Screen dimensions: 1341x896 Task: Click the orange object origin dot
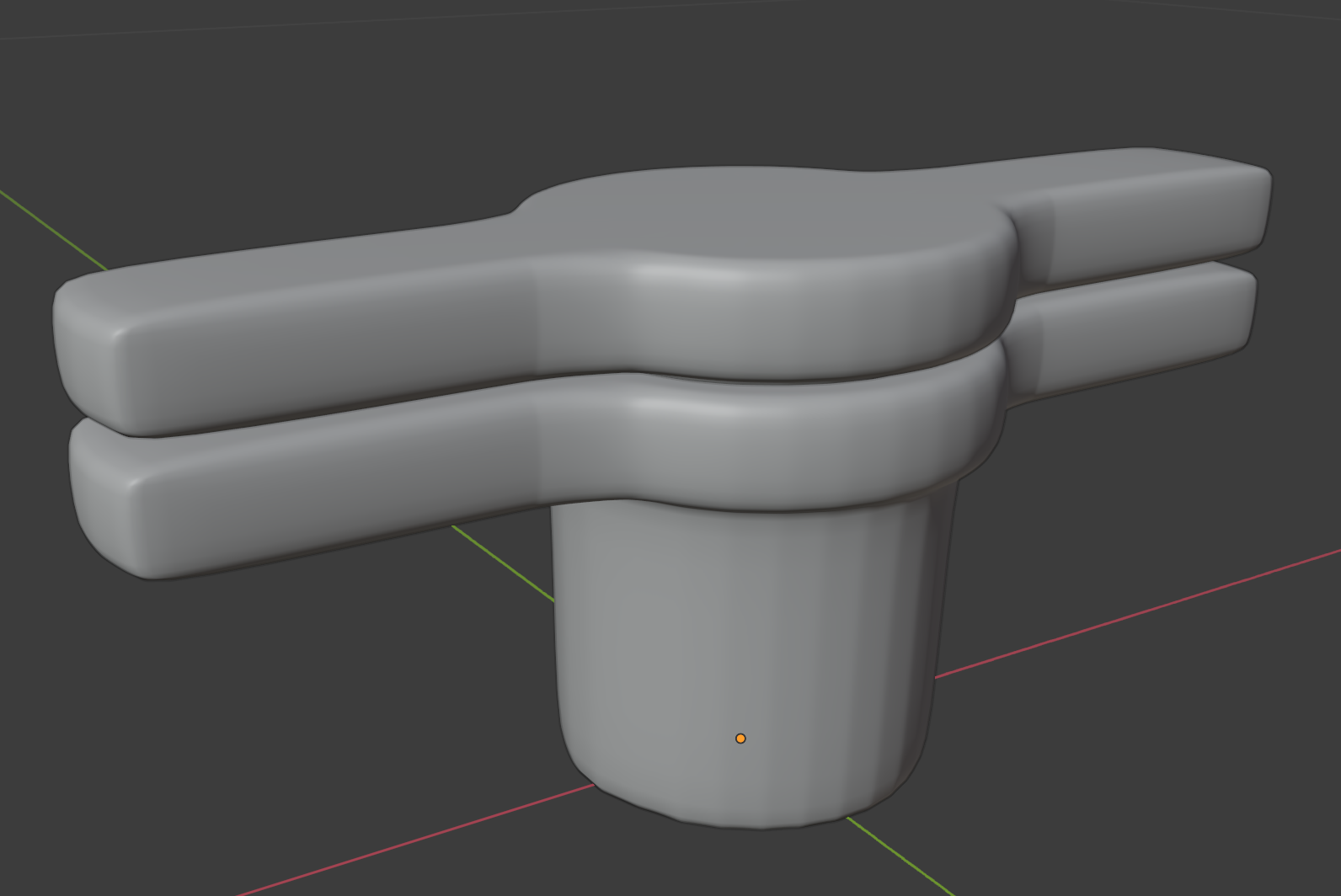coord(740,739)
